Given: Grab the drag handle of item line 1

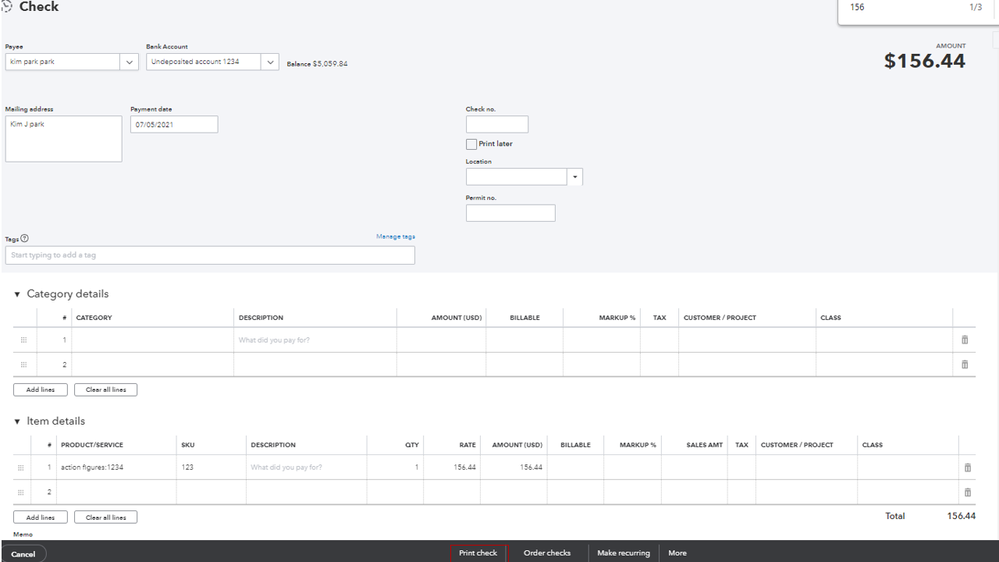Looking at the screenshot, I should click(20, 468).
